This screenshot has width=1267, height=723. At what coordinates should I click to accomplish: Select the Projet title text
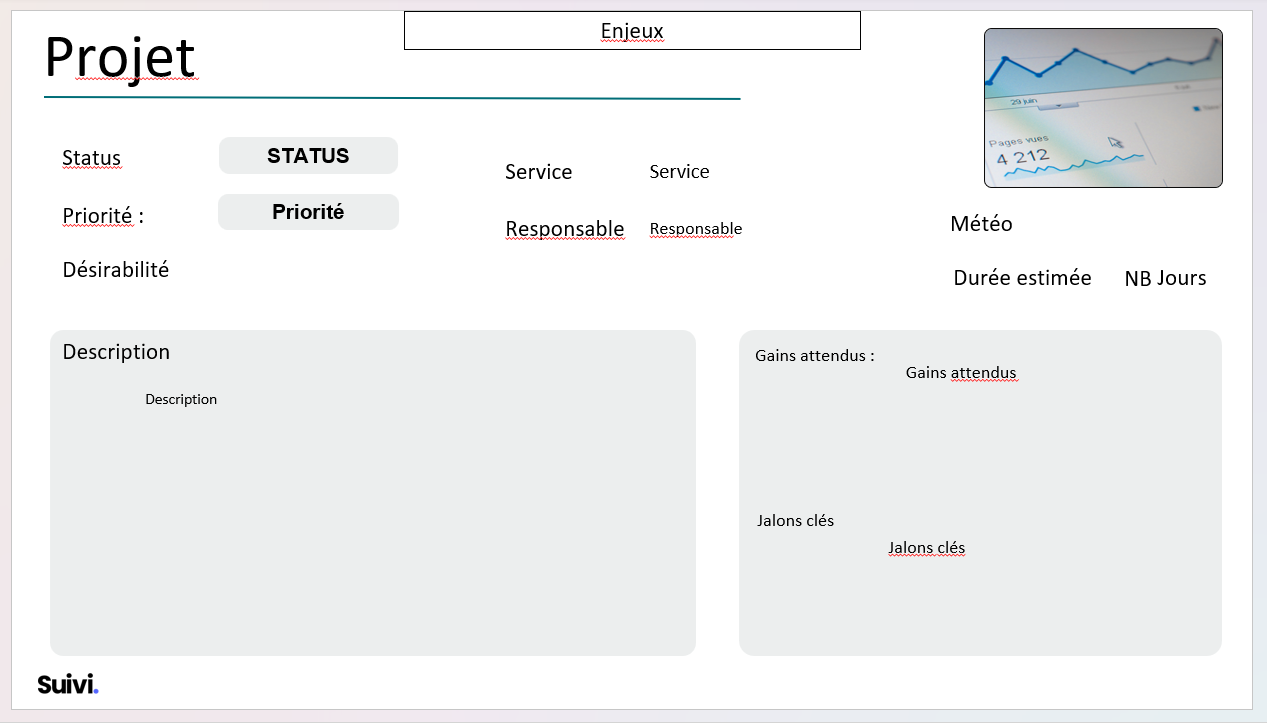[x=120, y=57]
